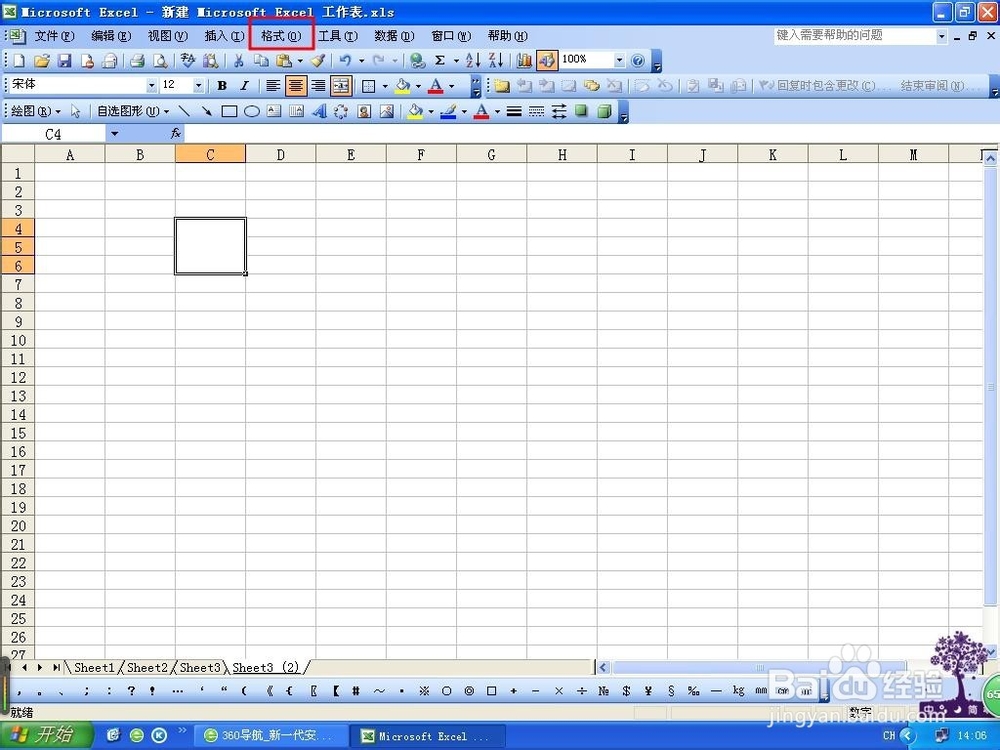This screenshot has height=750, width=1000.
Task: Open the 数据(D) Data menu
Action: (394, 36)
